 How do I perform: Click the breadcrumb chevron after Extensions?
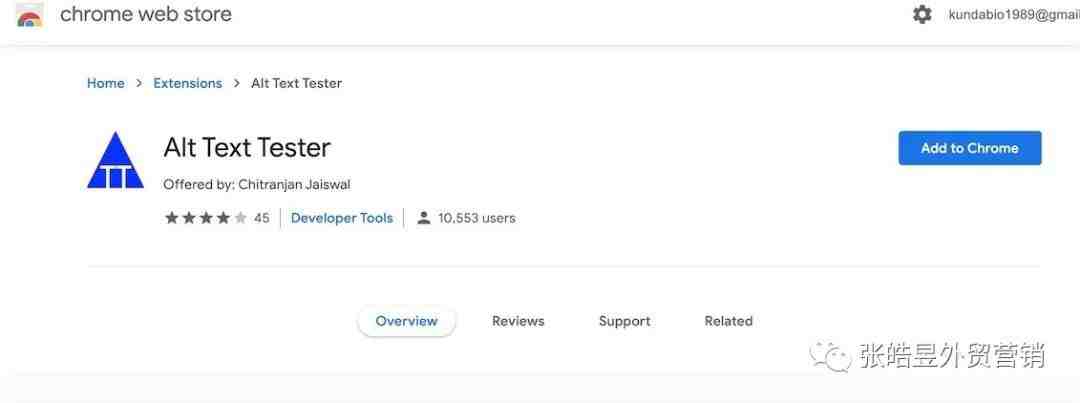coord(237,83)
